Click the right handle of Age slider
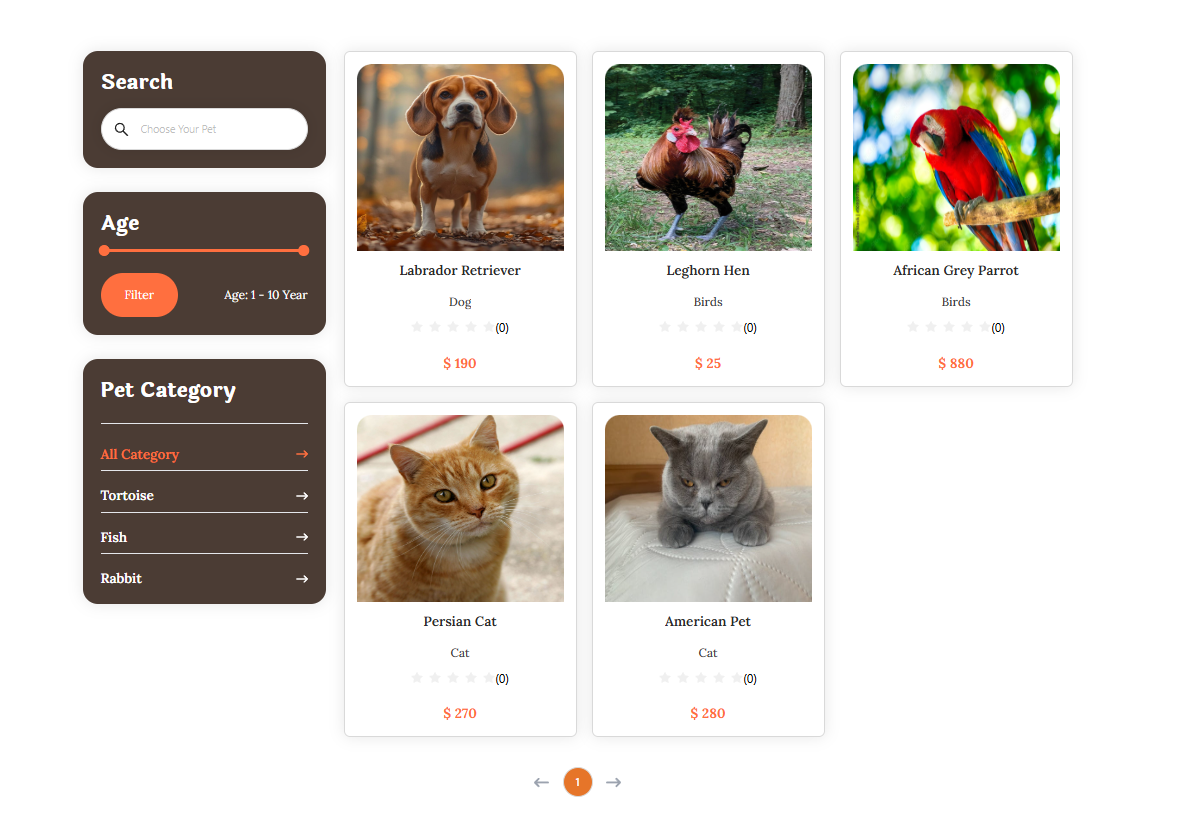The width and height of the screenshot is (1177, 822). (304, 251)
